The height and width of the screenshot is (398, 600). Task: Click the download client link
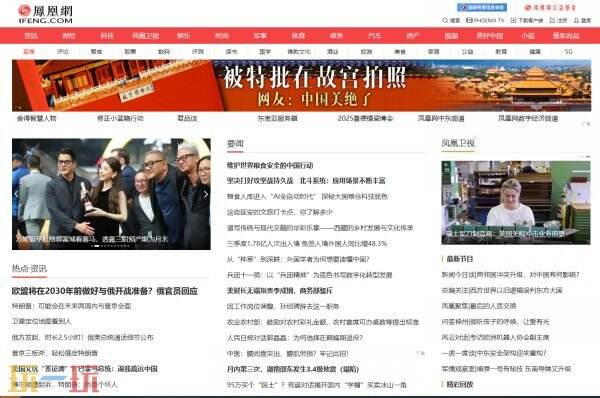[x=527, y=20]
